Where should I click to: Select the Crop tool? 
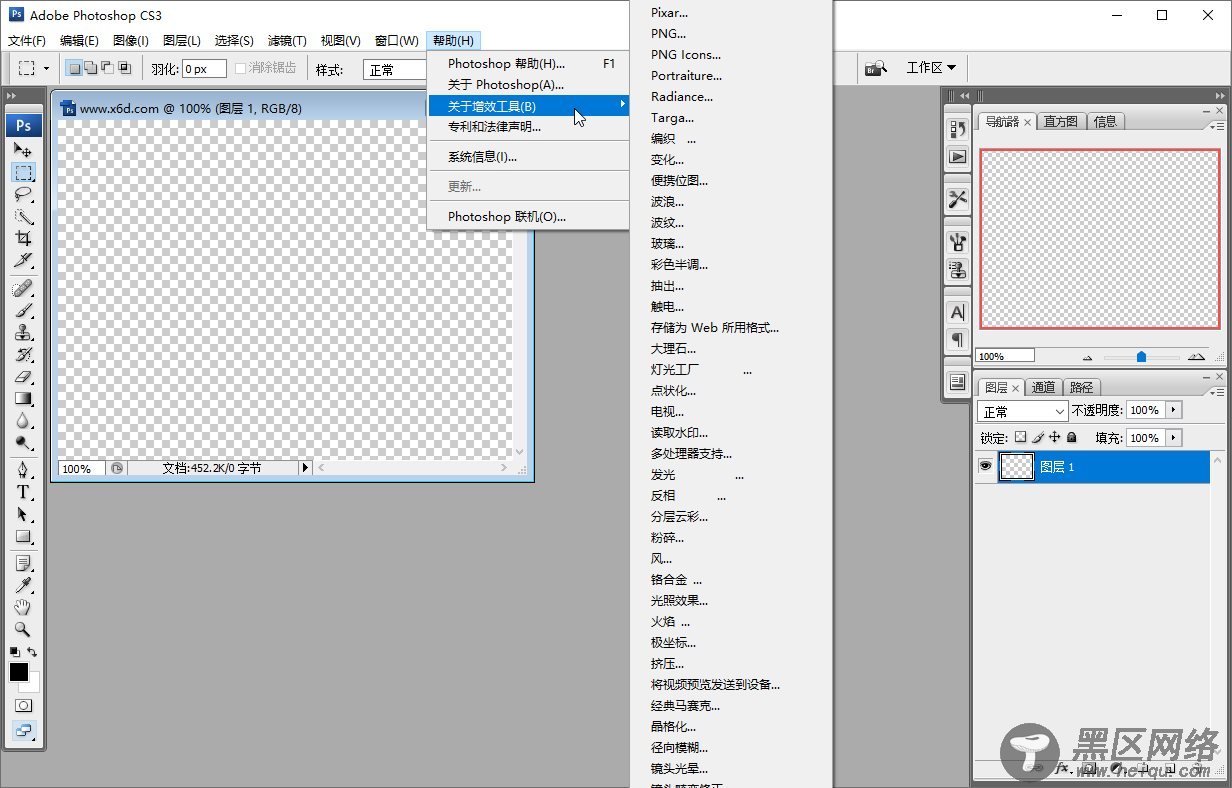pyautogui.click(x=23, y=238)
